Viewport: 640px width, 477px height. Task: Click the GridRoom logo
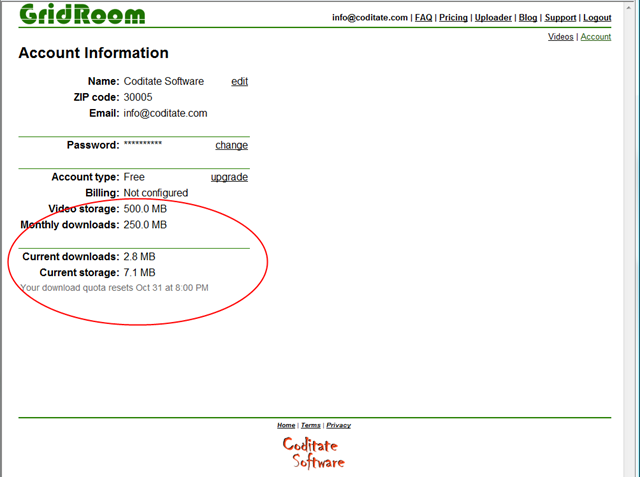pyautogui.click(x=82, y=14)
